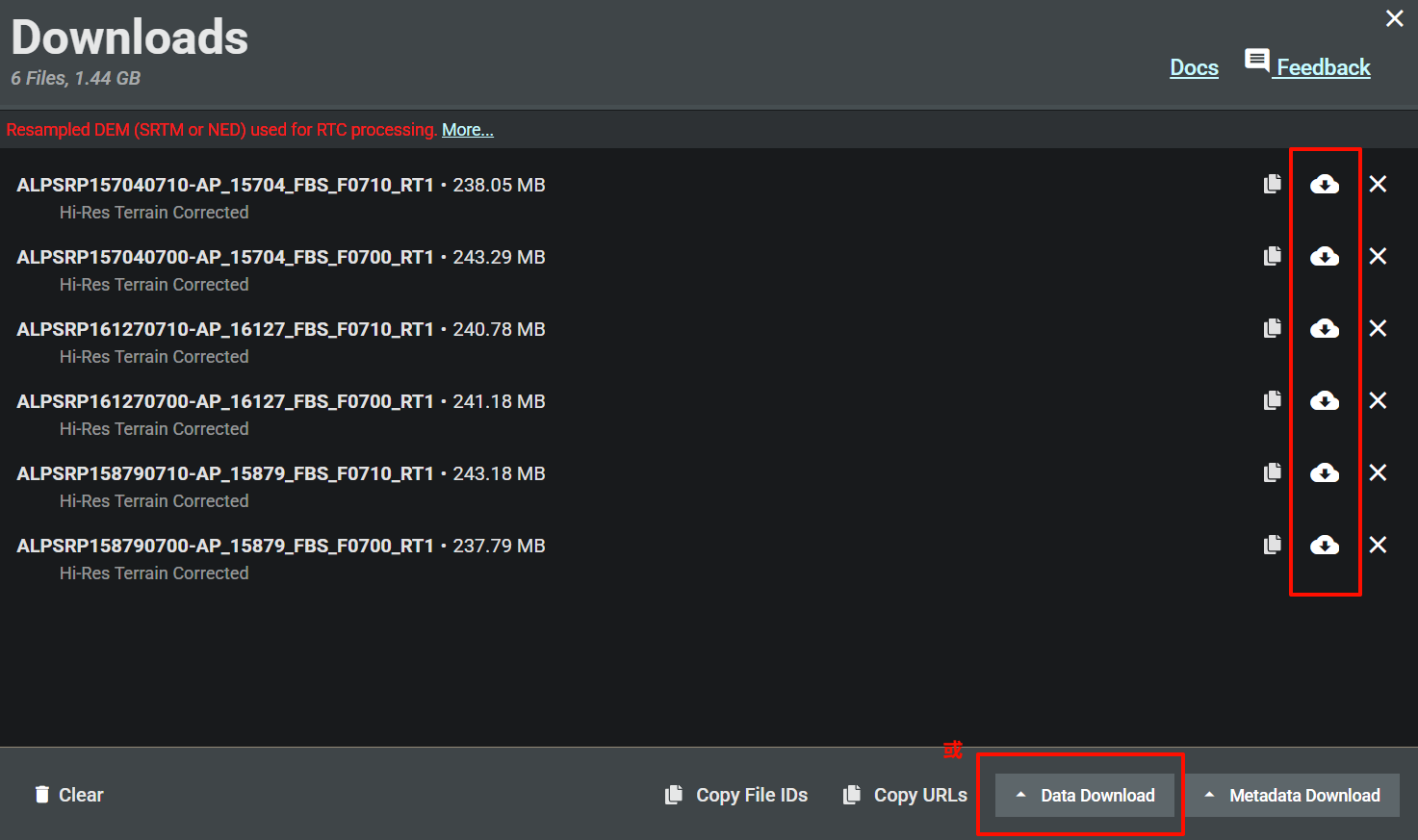Copy file ID for ALPSRP161270700 row

coord(1273,400)
